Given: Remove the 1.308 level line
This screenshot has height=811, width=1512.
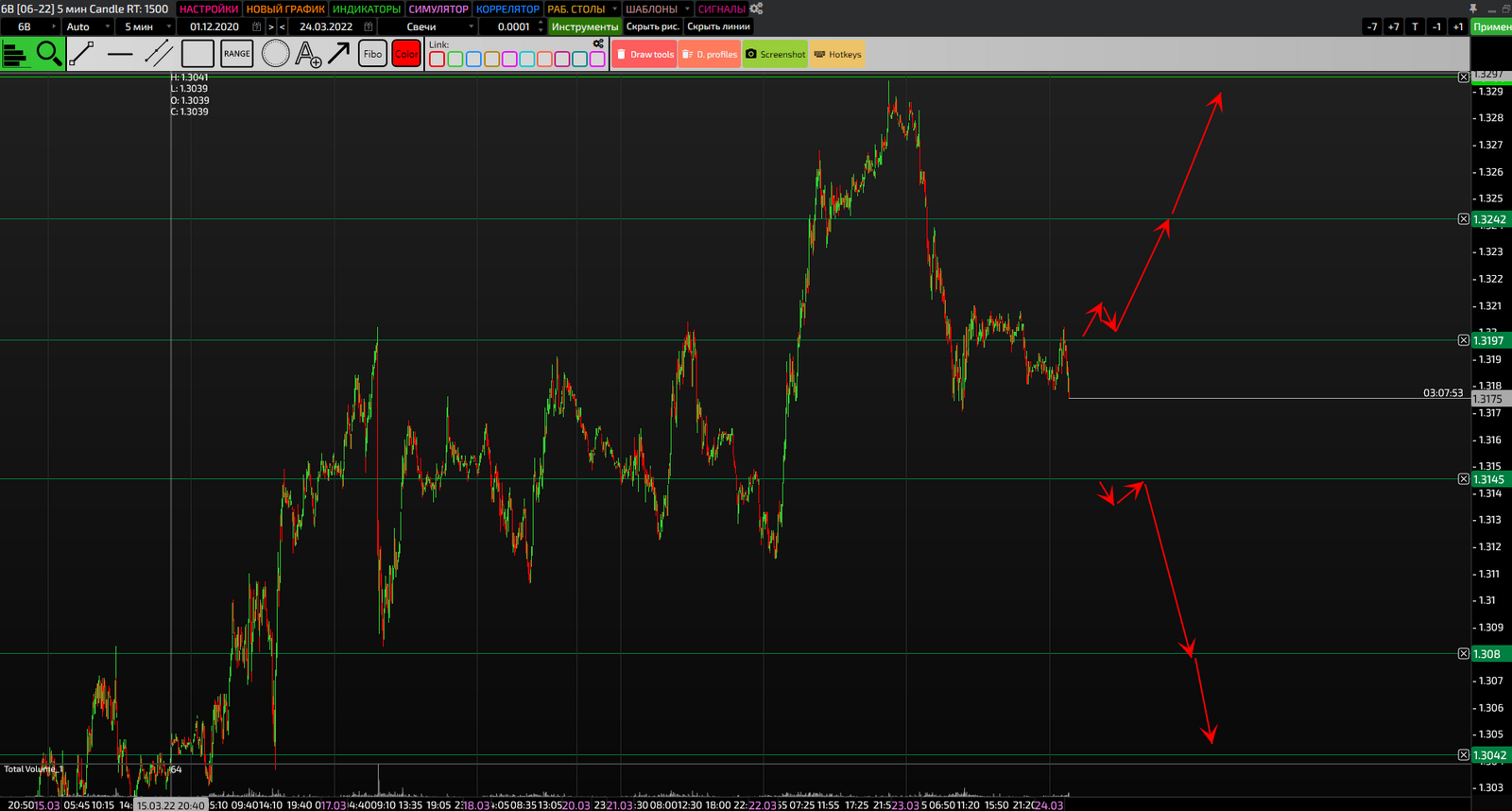Looking at the screenshot, I should (x=1464, y=654).
